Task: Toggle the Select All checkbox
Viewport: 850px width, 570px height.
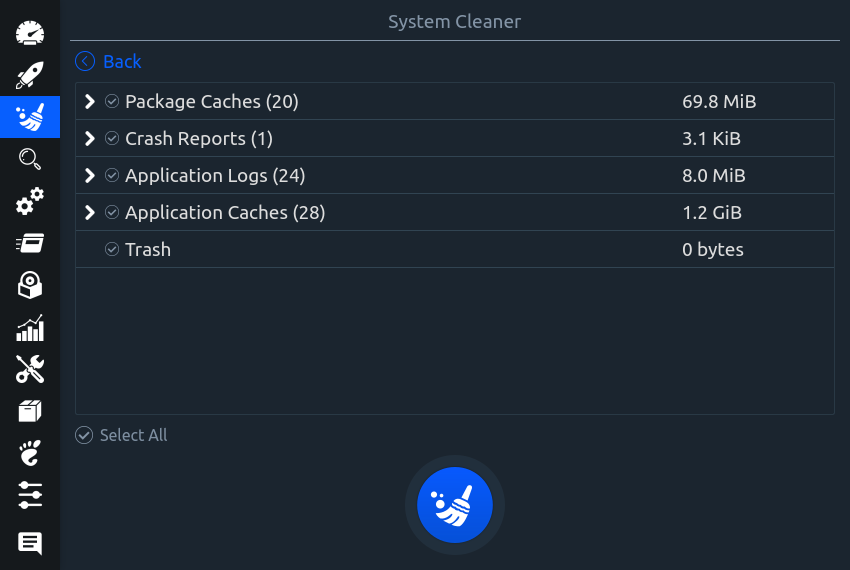Action: click(84, 435)
